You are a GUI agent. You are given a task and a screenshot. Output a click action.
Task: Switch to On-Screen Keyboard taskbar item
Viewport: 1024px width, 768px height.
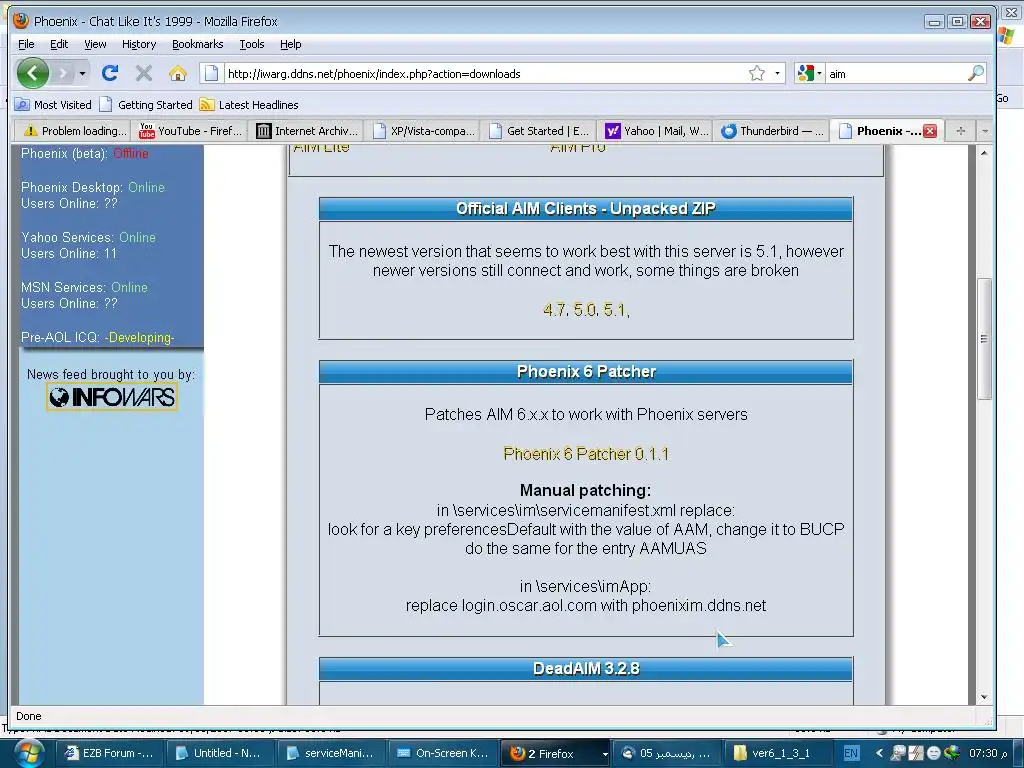coord(442,753)
